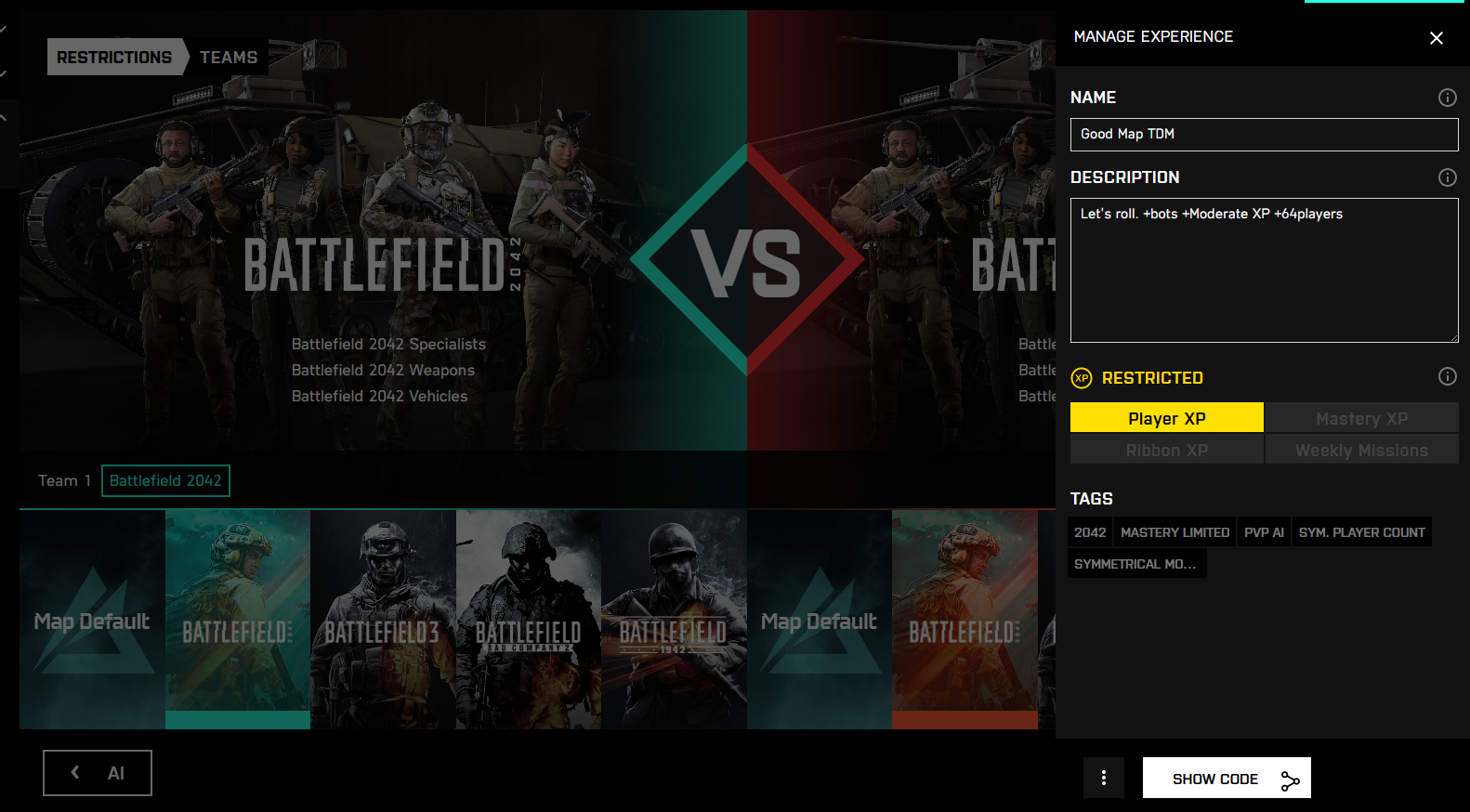Click the info icon beside Restricted
1470x812 pixels.
(x=1447, y=376)
